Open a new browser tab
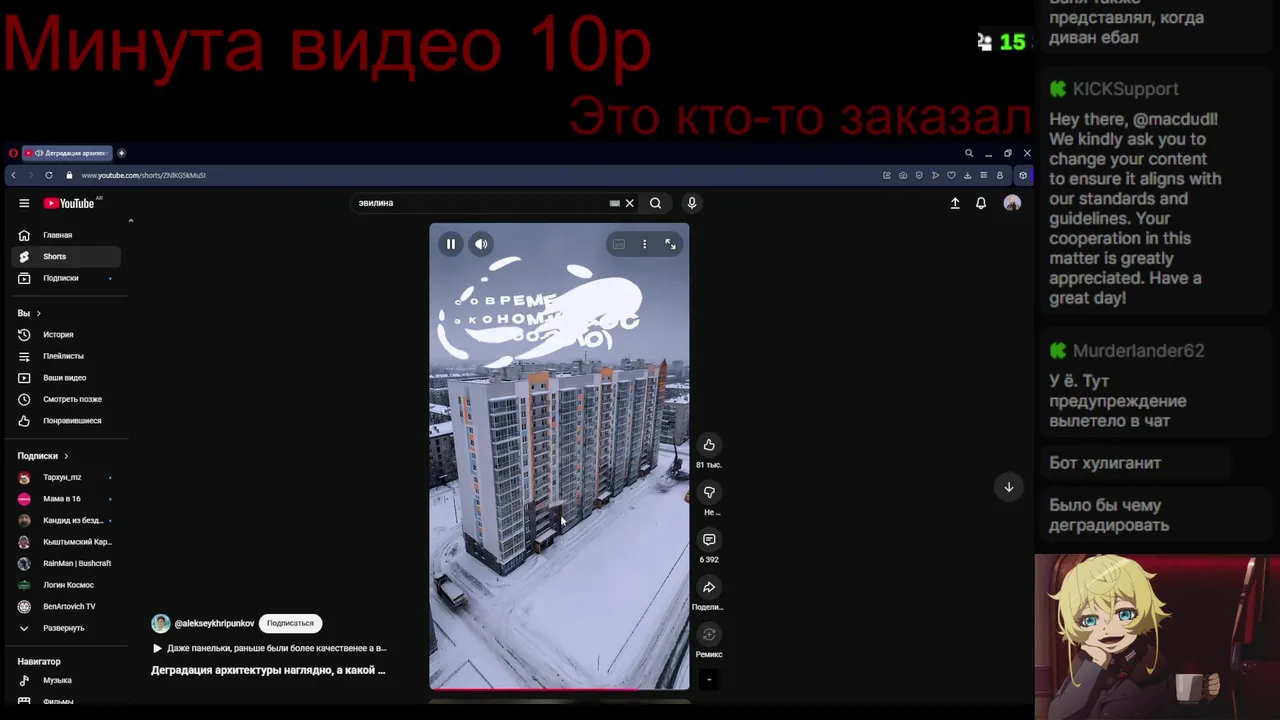Viewport: 1280px width, 720px height. pos(121,153)
